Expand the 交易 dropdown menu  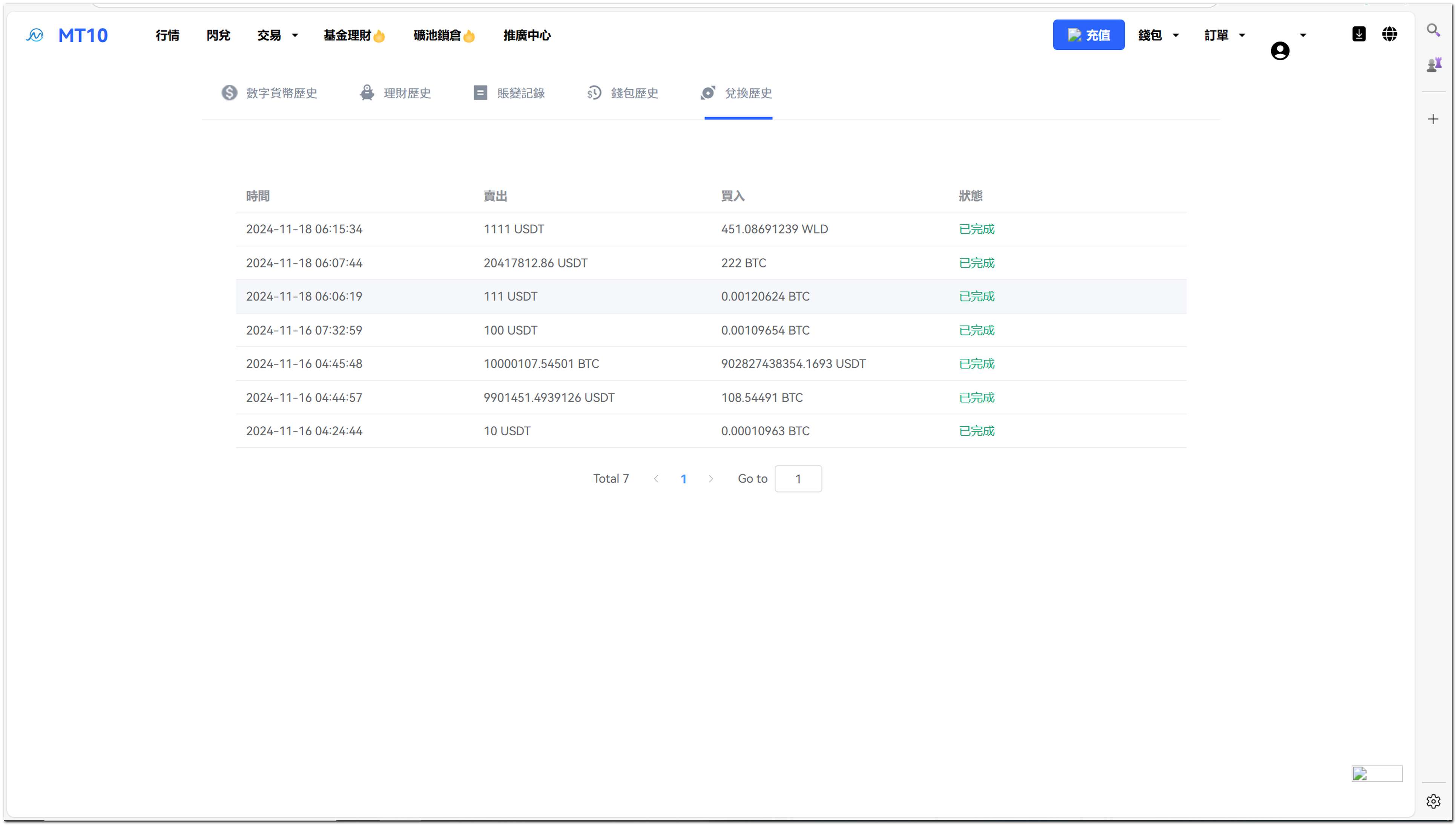tap(277, 35)
